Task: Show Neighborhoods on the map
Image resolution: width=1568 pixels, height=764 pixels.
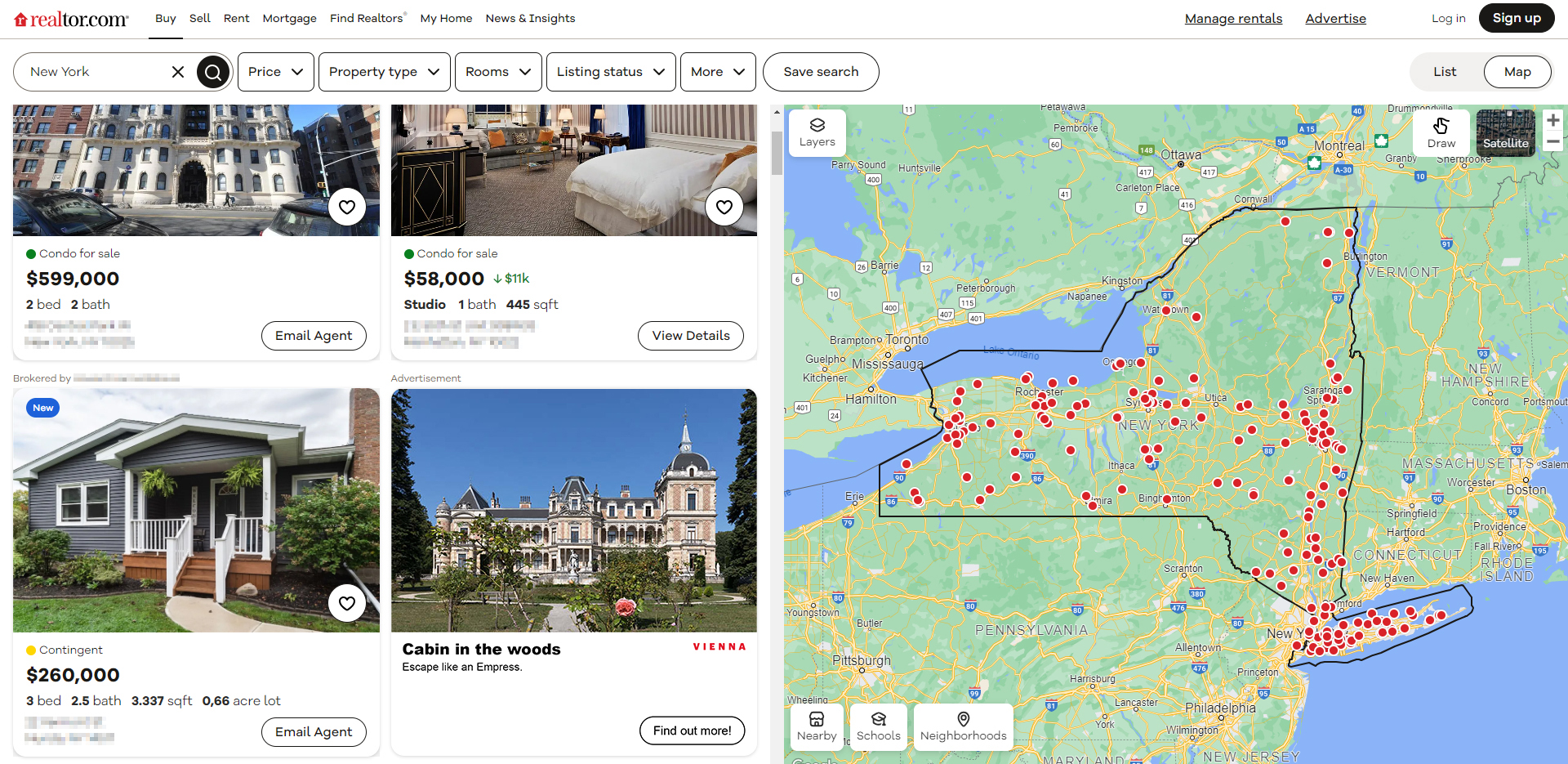Action: pyautogui.click(x=963, y=726)
